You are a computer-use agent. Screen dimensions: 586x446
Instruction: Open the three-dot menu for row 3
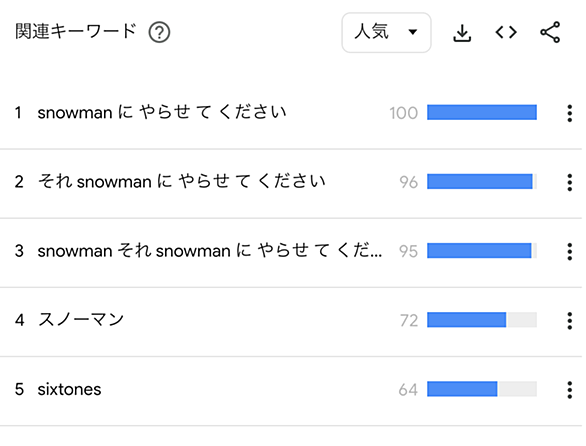pyautogui.click(x=570, y=251)
